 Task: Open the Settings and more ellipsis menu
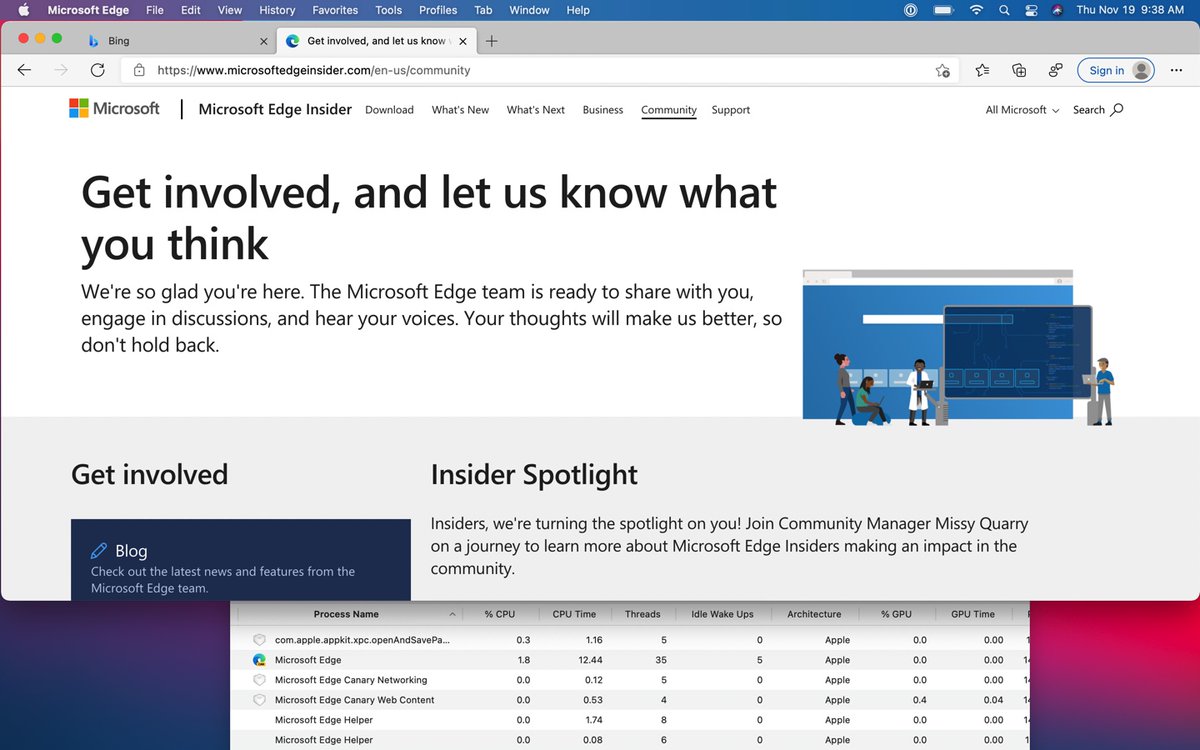(1177, 70)
